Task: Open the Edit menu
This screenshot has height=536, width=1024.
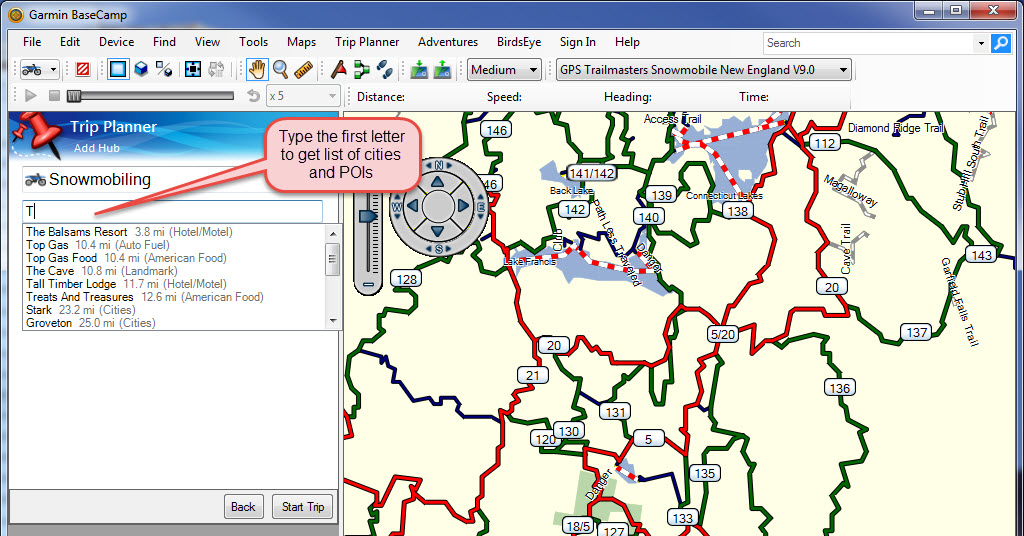Action: [x=70, y=42]
